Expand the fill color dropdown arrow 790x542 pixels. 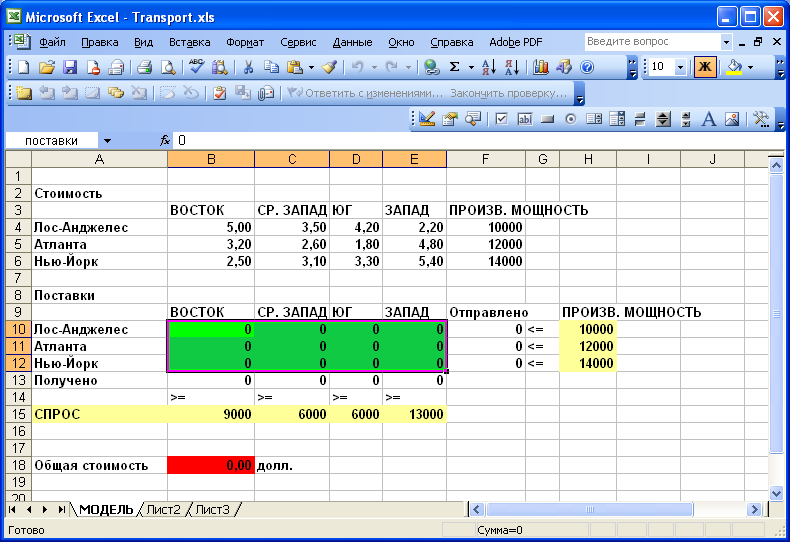pyautogui.click(x=750, y=67)
